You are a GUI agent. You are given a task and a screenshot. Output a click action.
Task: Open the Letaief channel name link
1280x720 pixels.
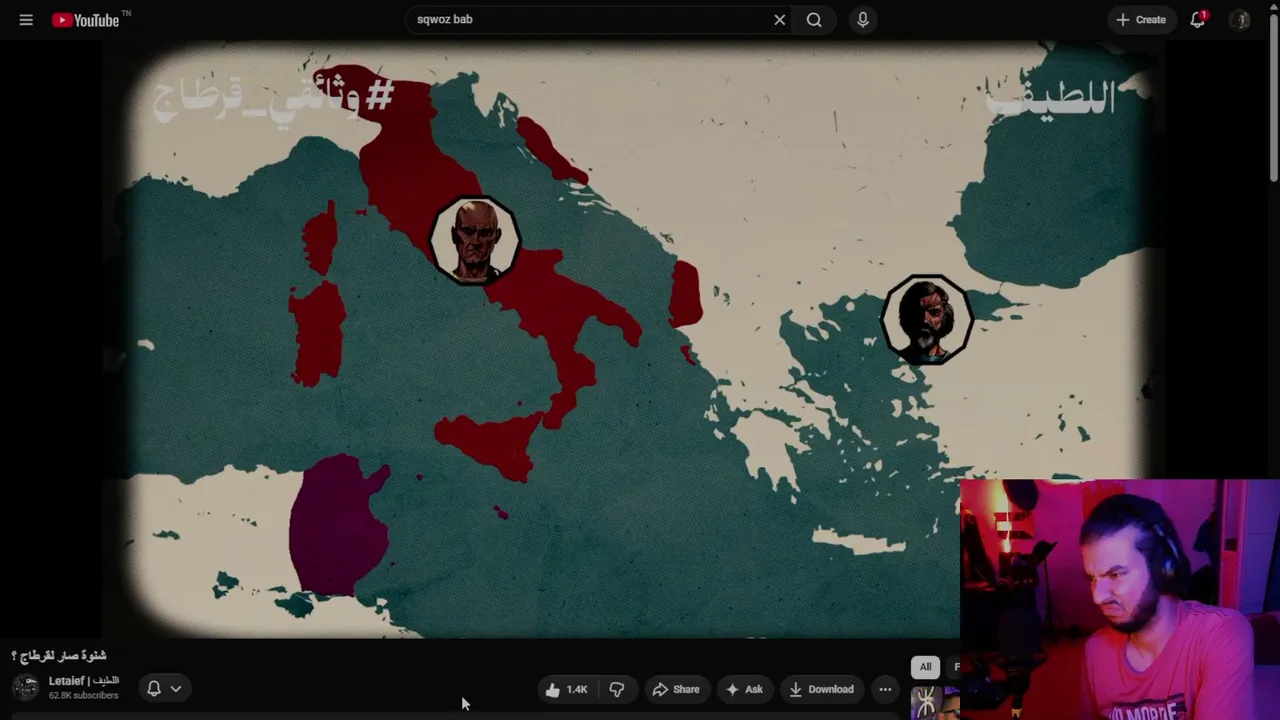click(x=84, y=681)
